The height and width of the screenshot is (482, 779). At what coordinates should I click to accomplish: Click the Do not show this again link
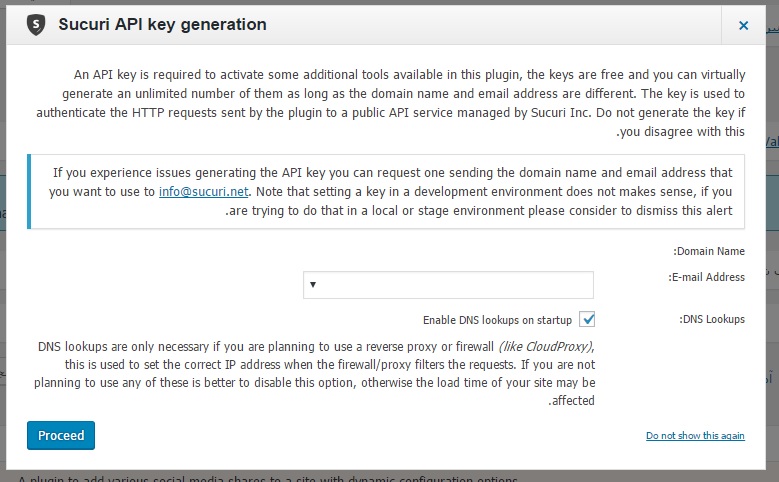pyautogui.click(x=695, y=436)
